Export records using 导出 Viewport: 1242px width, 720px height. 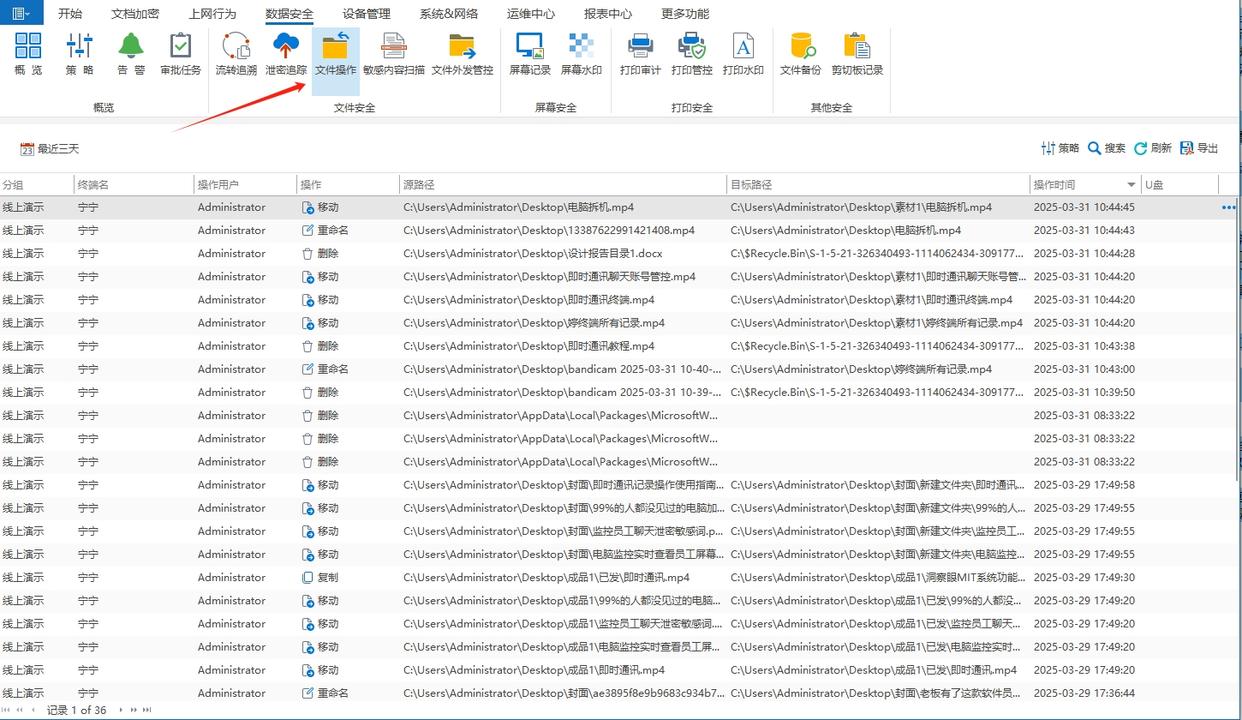coord(1199,147)
